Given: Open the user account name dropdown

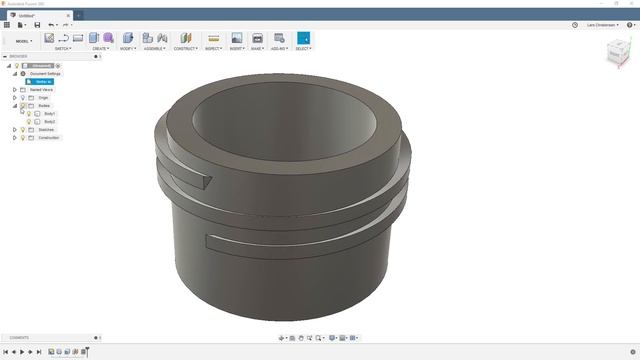Looking at the screenshot, I should point(602,25).
